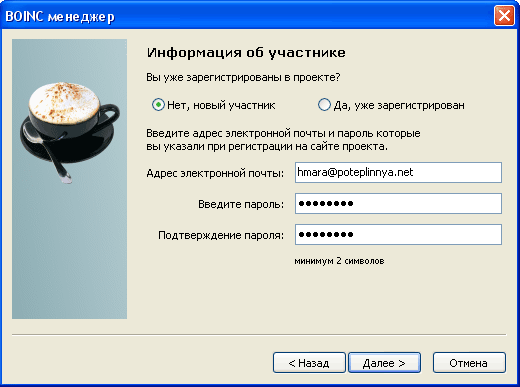Image resolution: width=520 pixels, height=387 pixels.
Task: Click the empty blue side panel below the cup
Action: tap(69, 253)
